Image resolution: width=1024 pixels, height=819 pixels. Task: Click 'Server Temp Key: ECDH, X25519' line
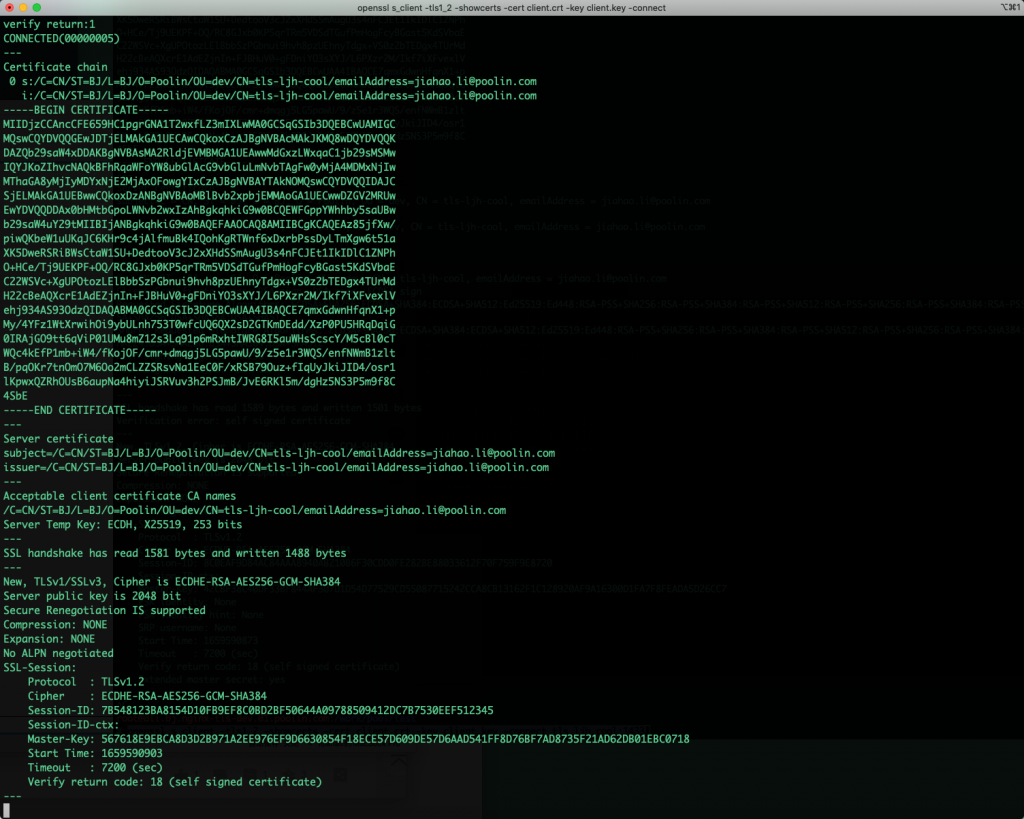[x=123, y=524]
